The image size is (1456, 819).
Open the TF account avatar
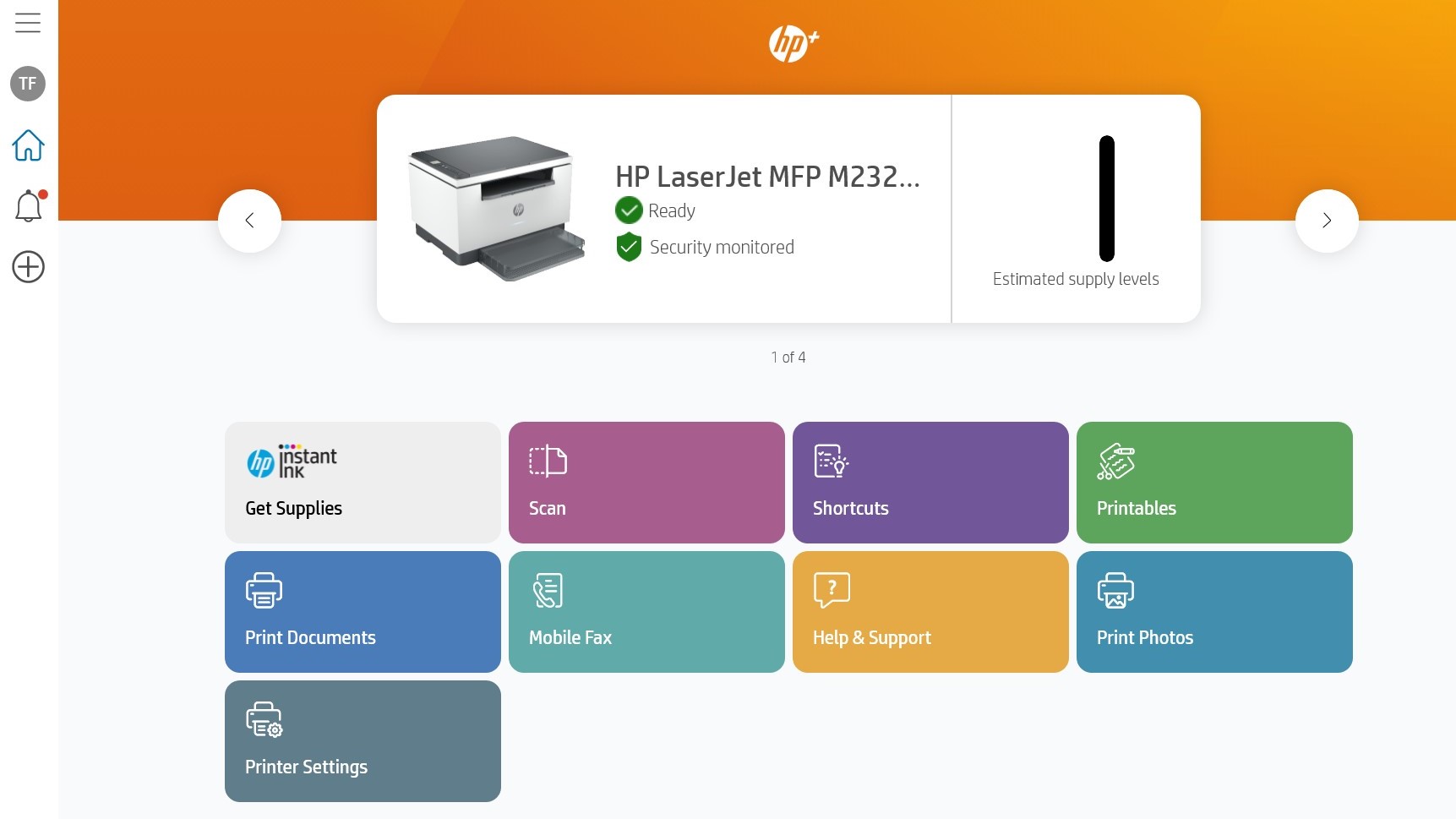click(28, 84)
